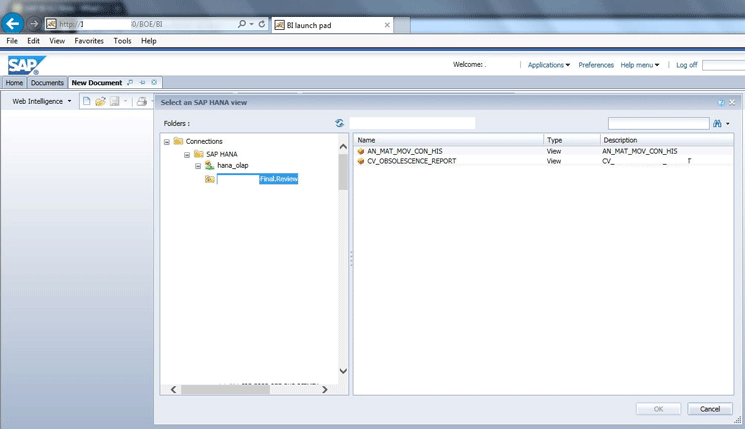Click the dialog help question mark icon
Viewport: 745px width, 429px height.
721,103
